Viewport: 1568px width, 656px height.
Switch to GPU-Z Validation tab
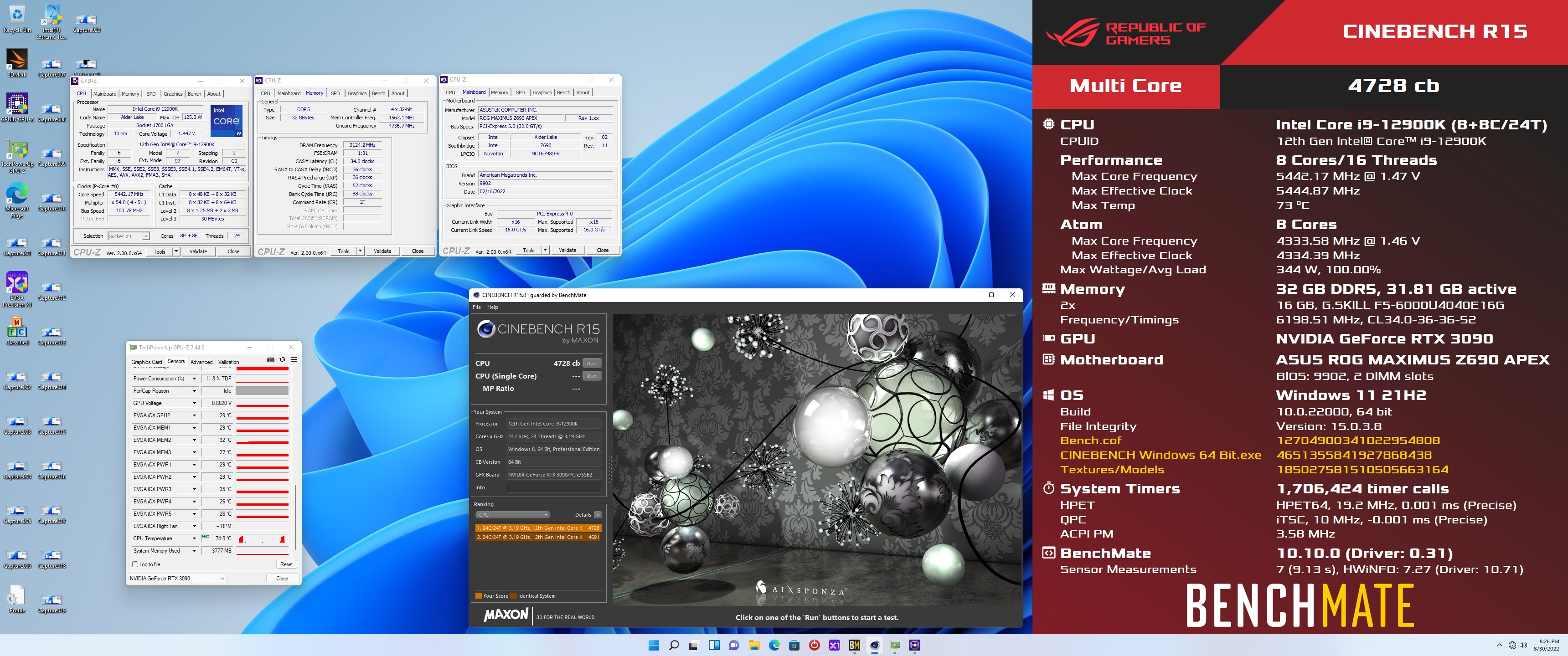click(x=229, y=362)
